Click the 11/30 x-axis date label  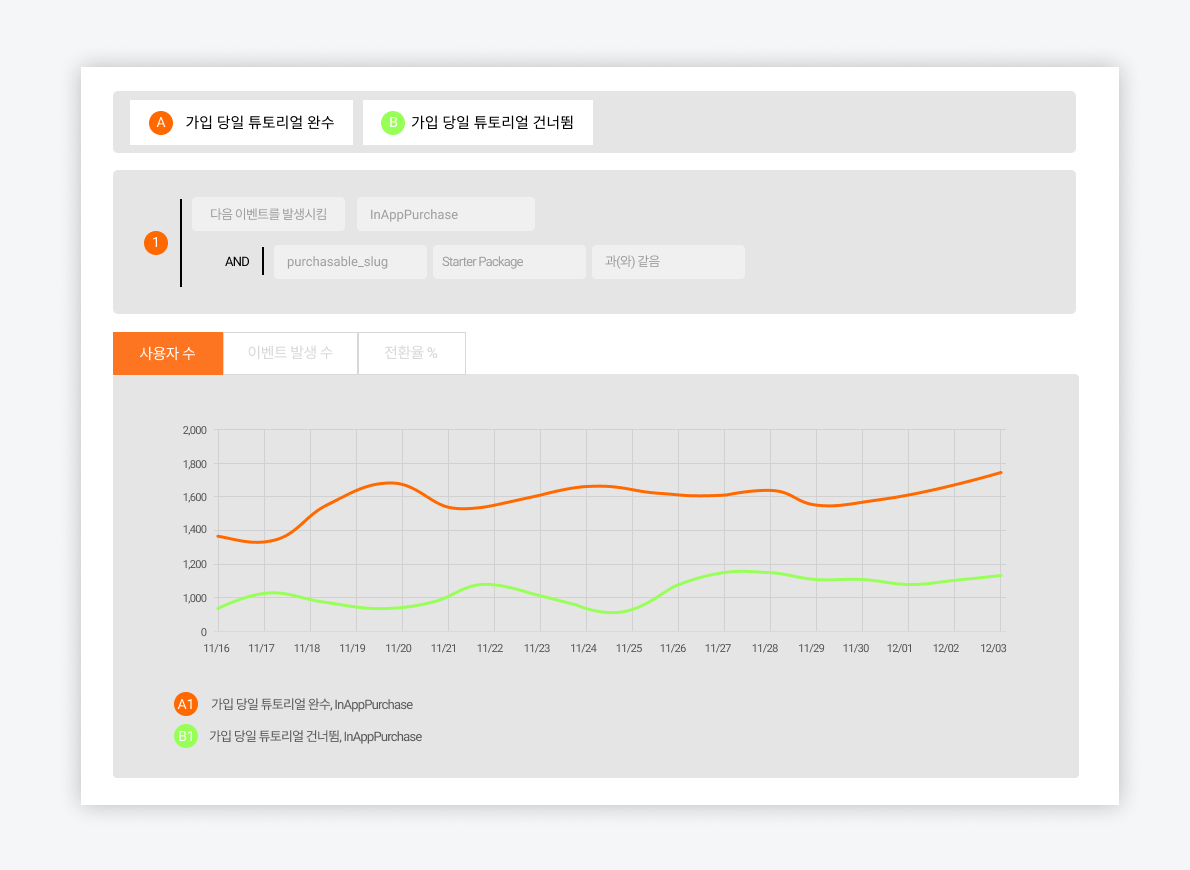click(x=856, y=648)
